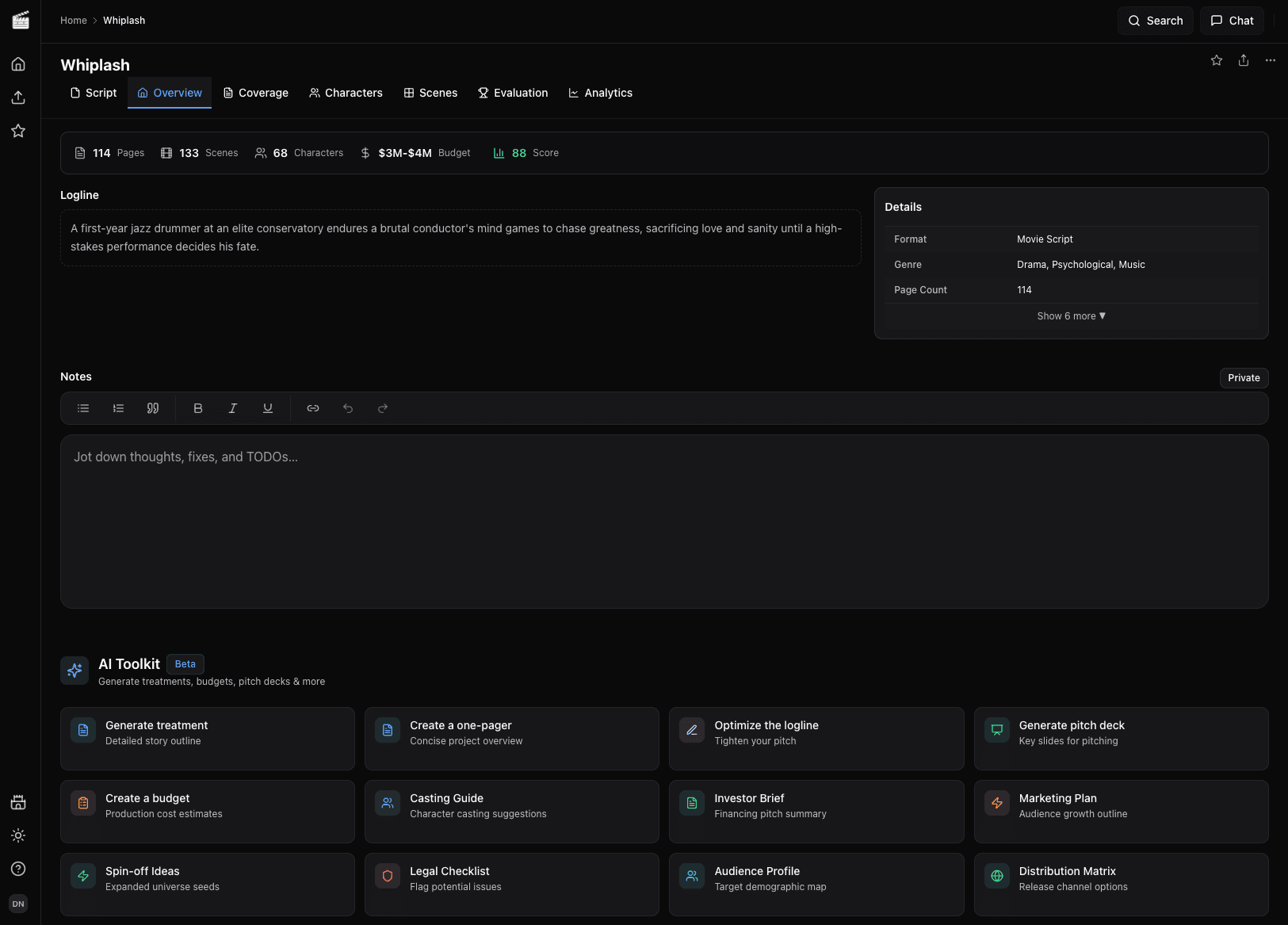Open the Evaluation tab

(x=513, y=93)
